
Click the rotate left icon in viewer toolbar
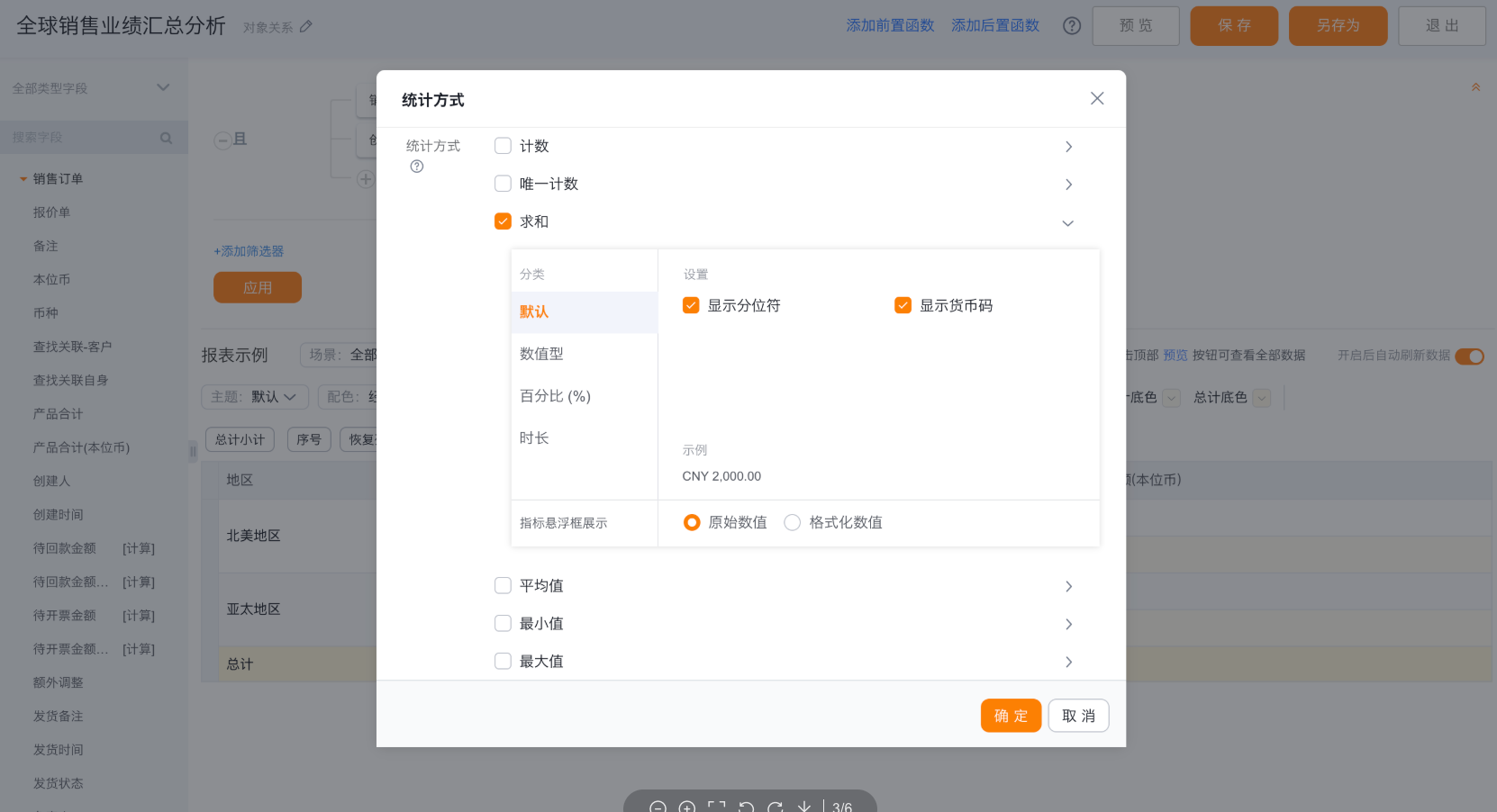point(746,807)
